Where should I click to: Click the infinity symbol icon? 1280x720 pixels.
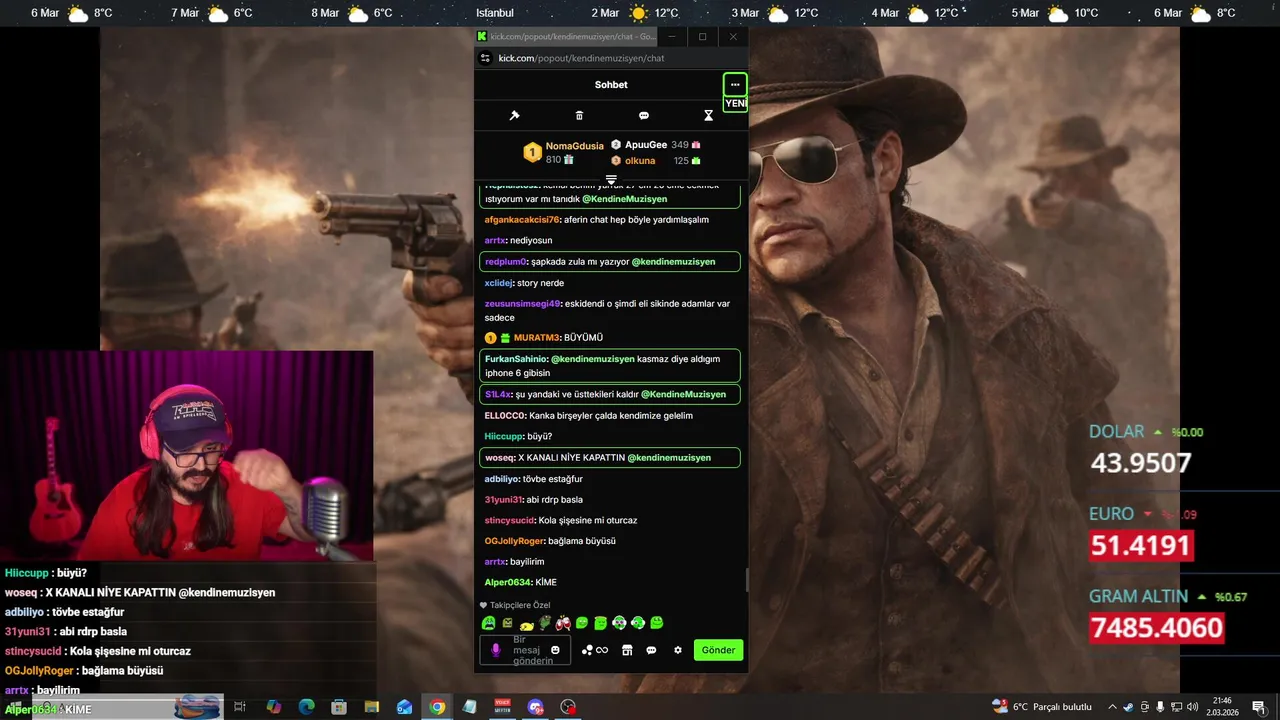[x=602, y=650]
